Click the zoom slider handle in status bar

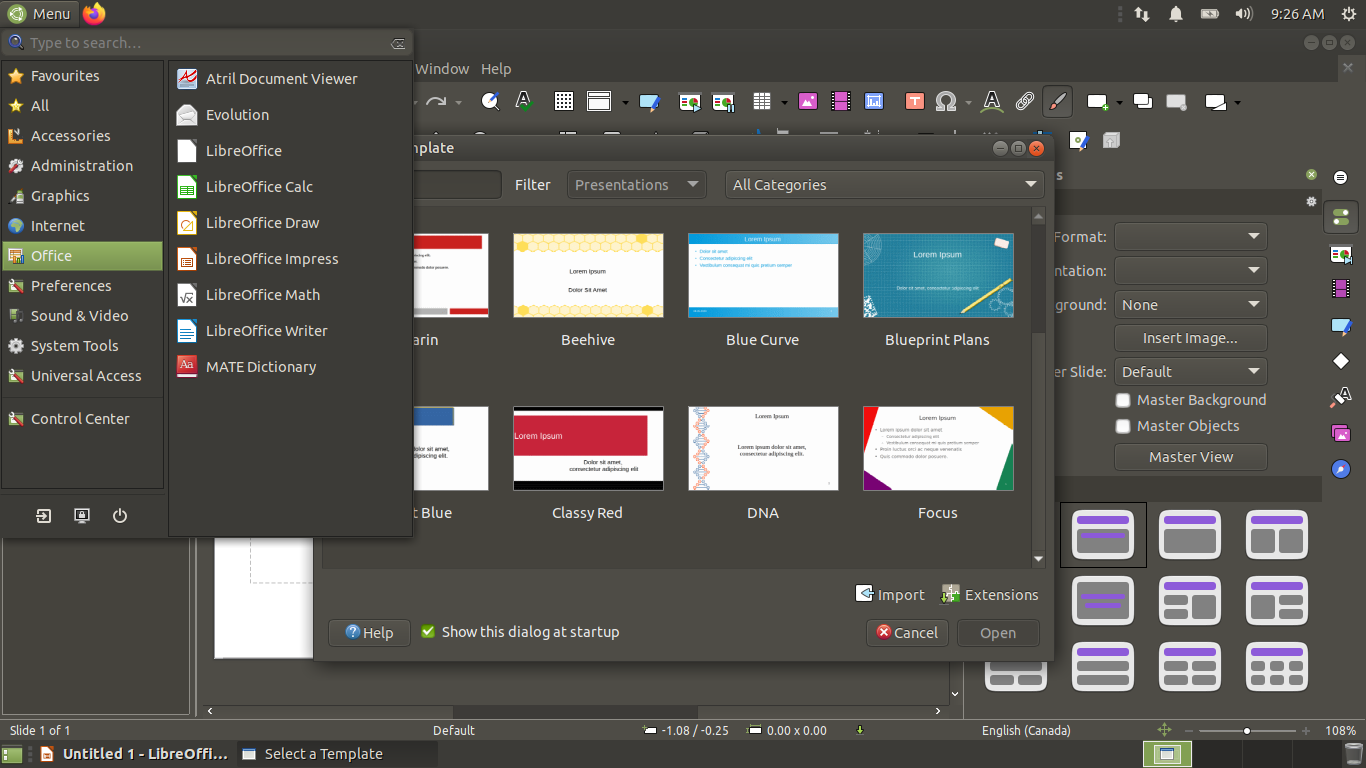coord(1246,731)
